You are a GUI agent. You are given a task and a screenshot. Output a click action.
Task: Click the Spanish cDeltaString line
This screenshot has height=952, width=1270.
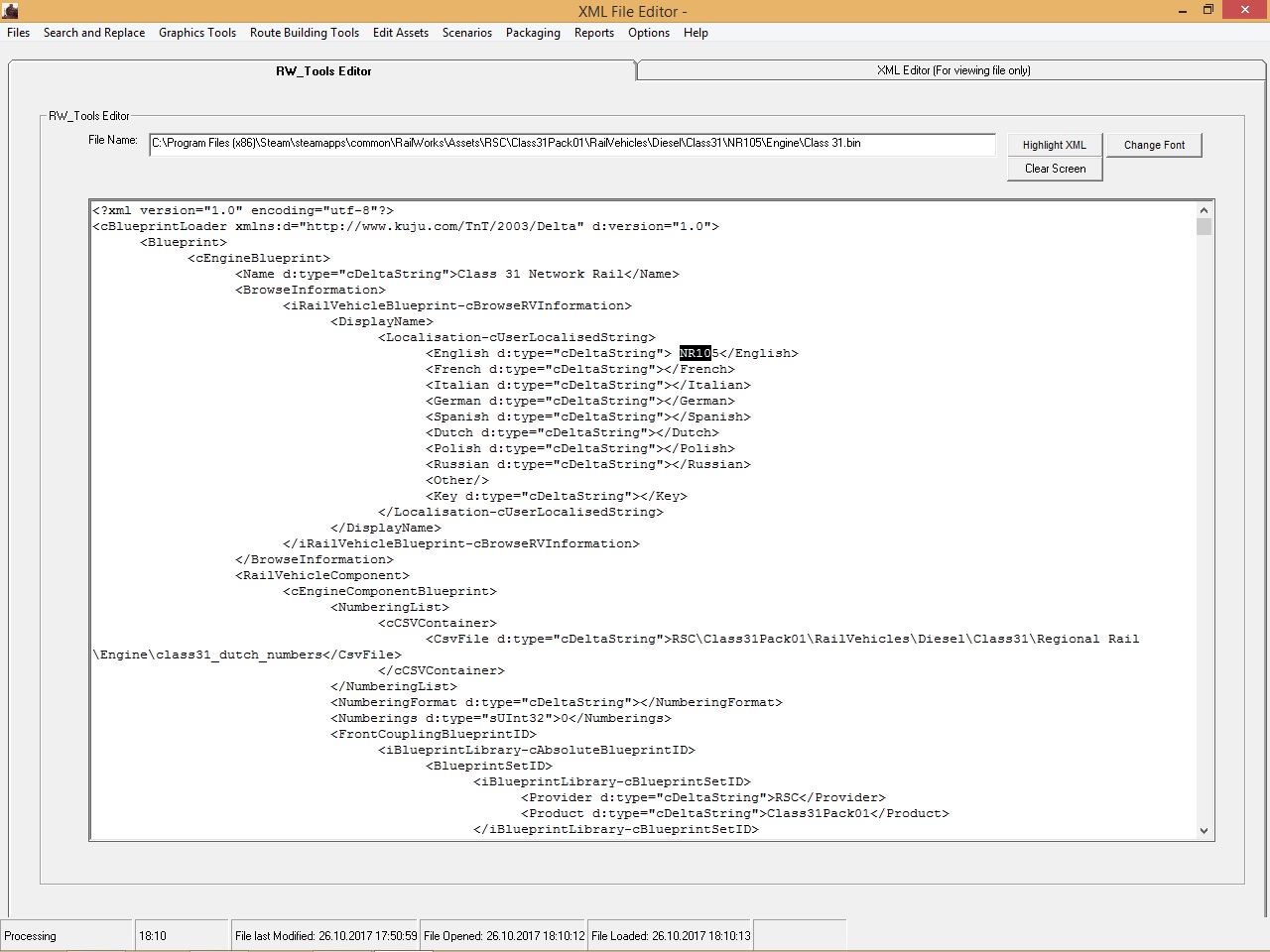tap(588, 416)
